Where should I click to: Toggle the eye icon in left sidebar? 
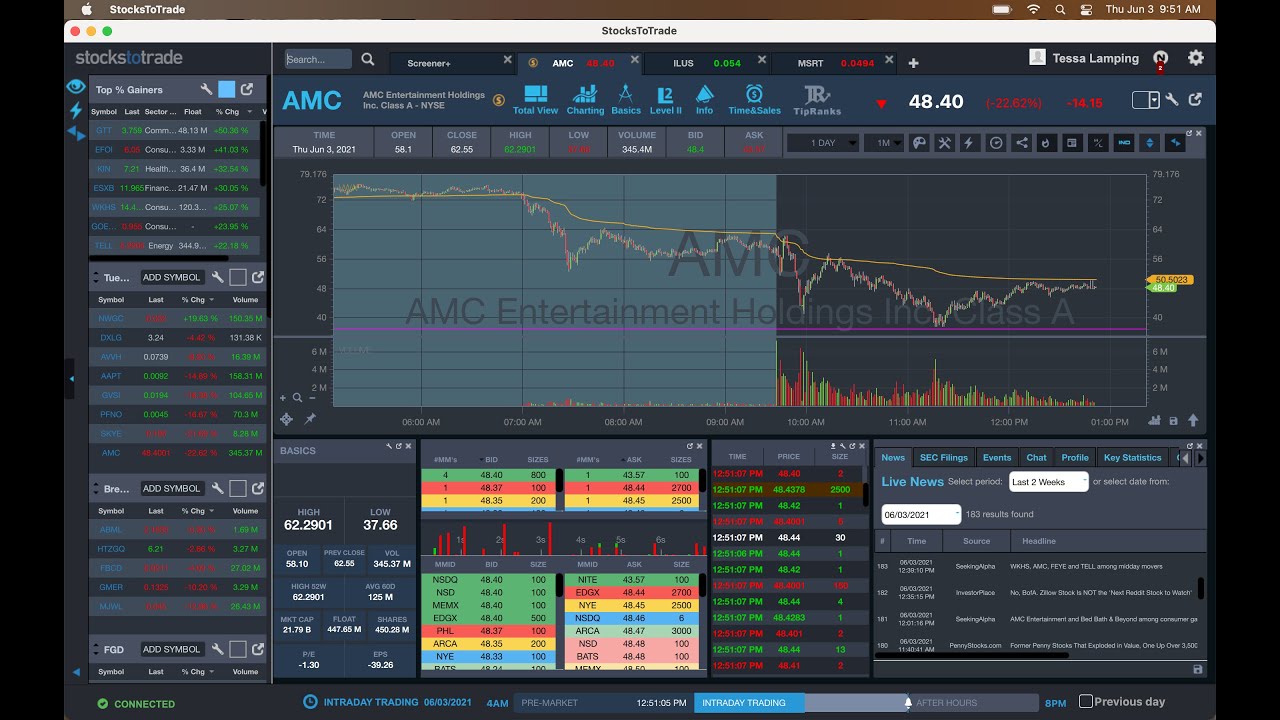click(x=76, y=87)
